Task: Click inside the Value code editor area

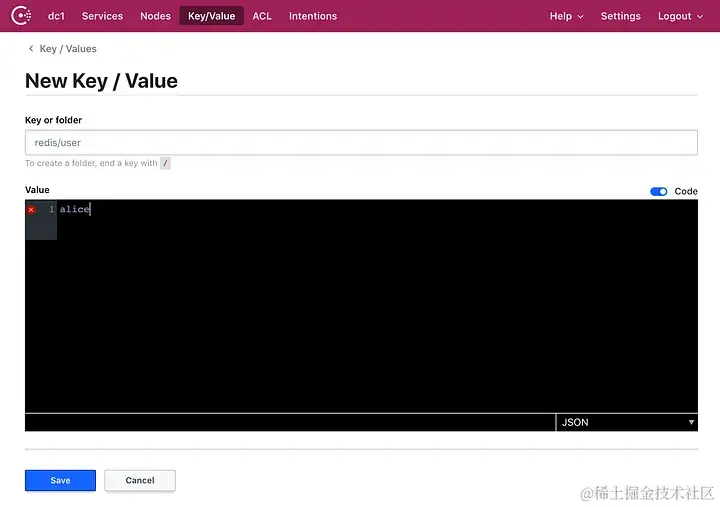Action: pos(361,306)
